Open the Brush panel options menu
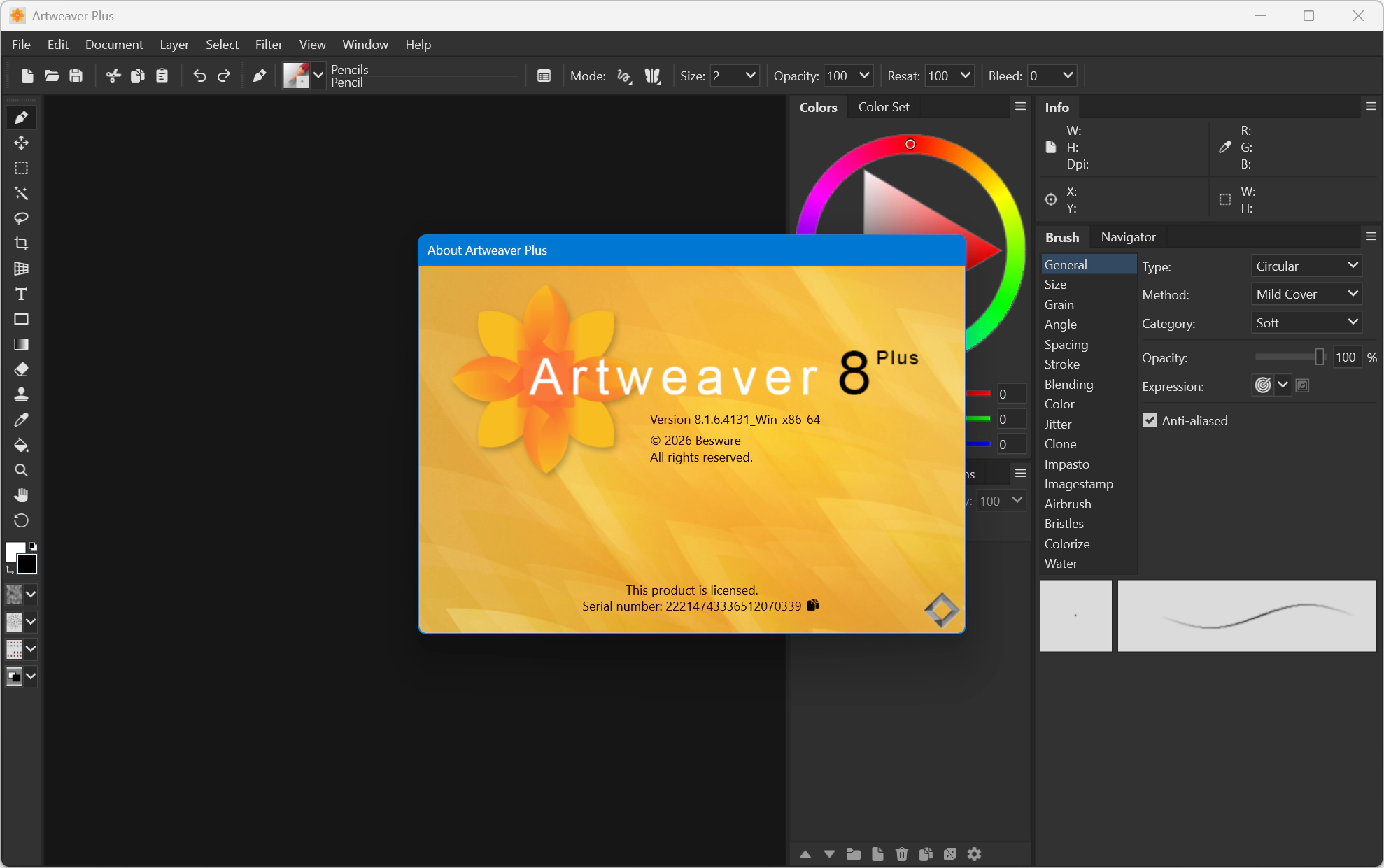Viewport: 1384px width, 868px height. 1371,236
